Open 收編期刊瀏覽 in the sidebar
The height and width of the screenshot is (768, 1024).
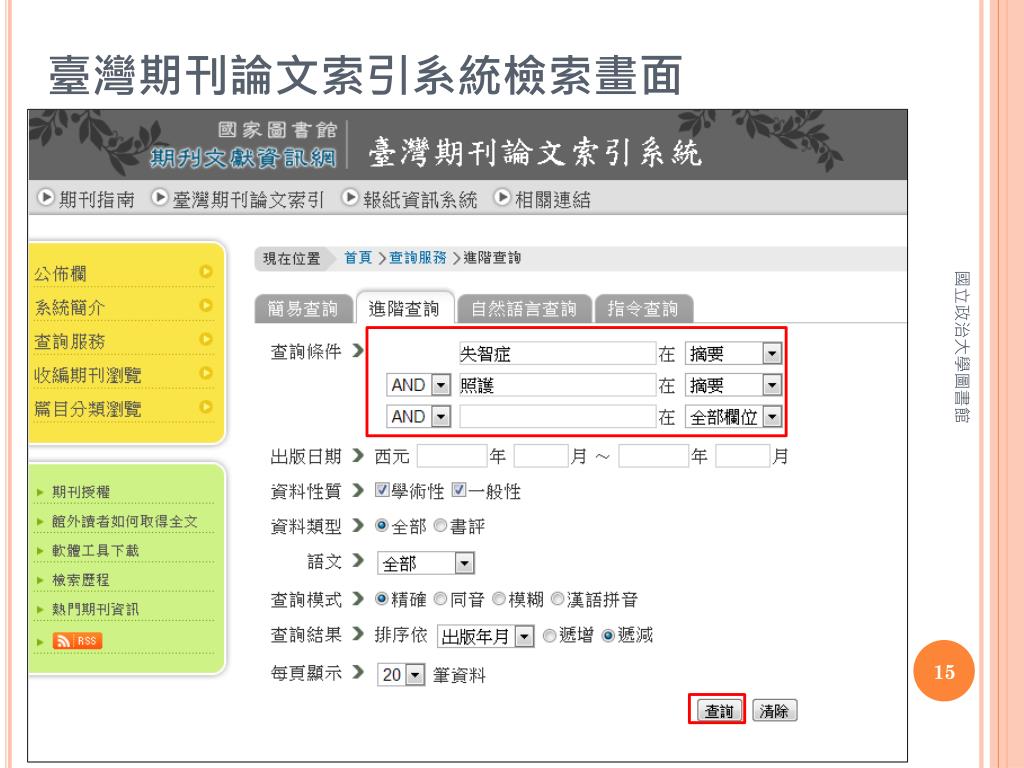pyautogui.click(x=88, y=375)
